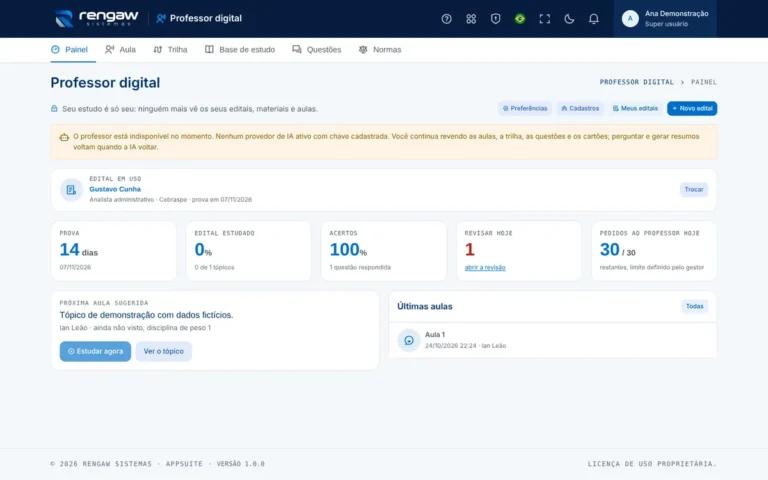Image resolution: width=768 pixels, height=480 pixels.
Task: Click the Trocar edital button
Action: coord(694,190)
